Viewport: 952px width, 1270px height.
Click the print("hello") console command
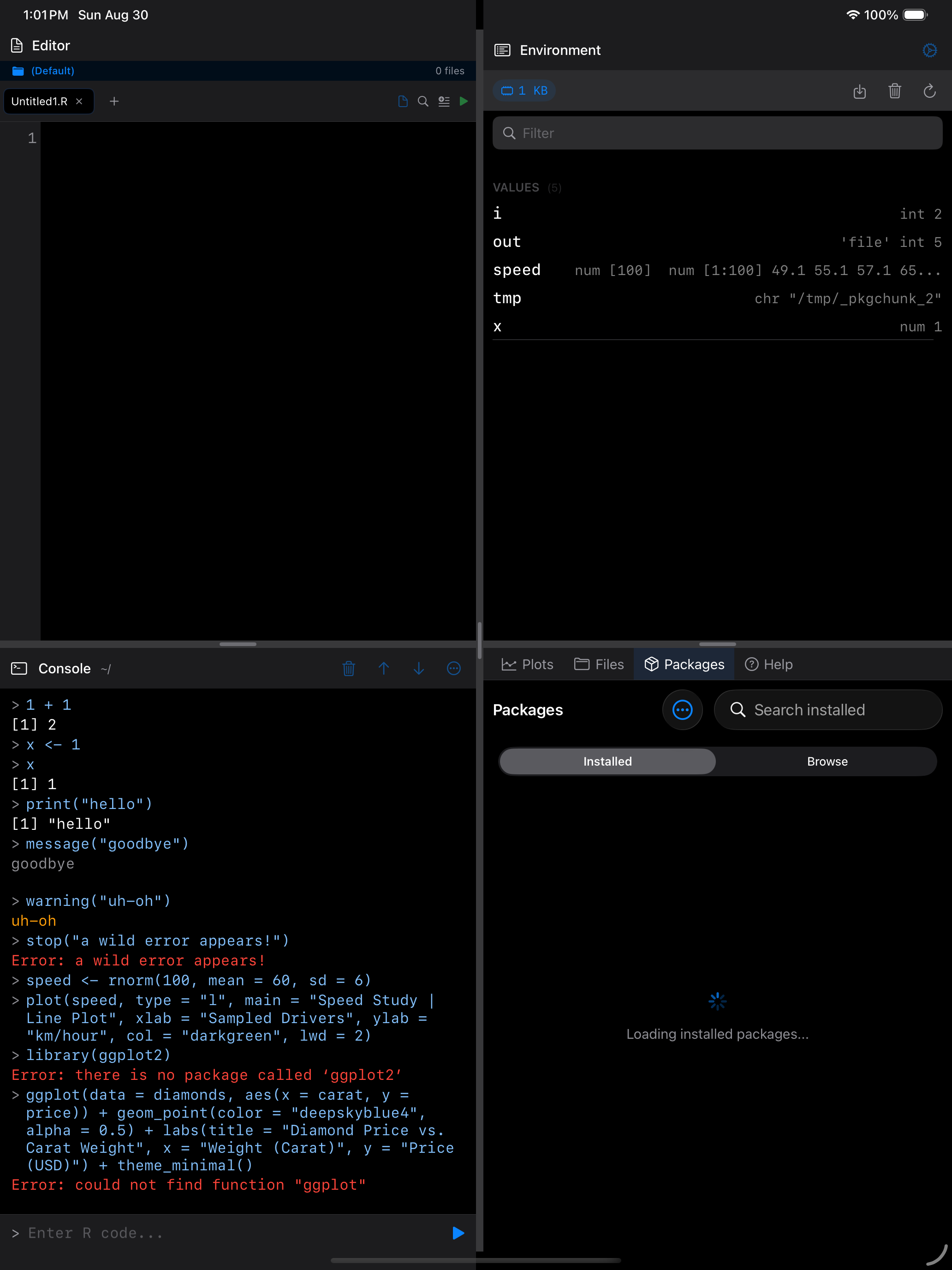pyautogui.click(x=89, y=804)
